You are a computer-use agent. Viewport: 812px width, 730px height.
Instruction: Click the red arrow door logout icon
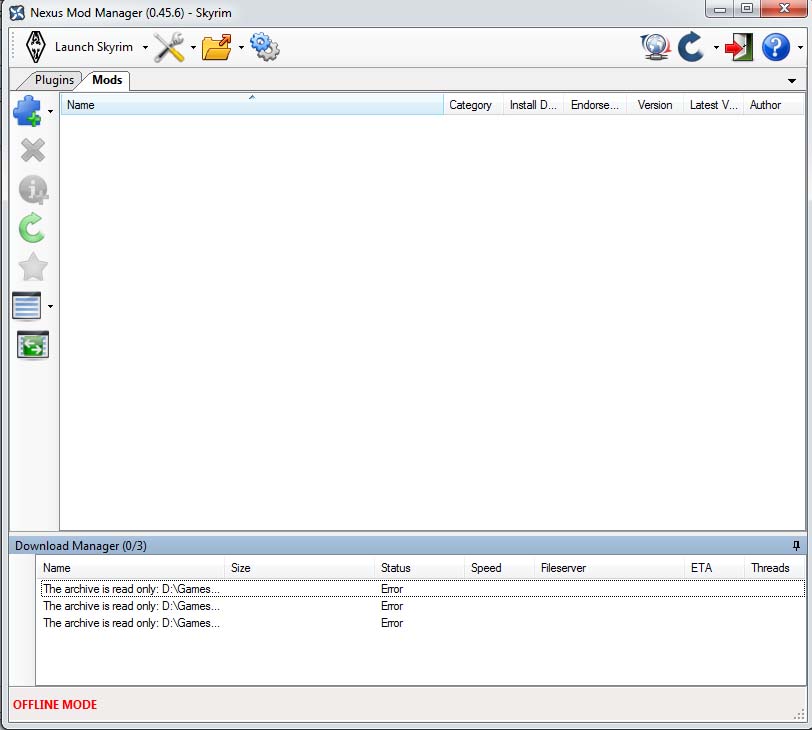(x=738, y=47)
